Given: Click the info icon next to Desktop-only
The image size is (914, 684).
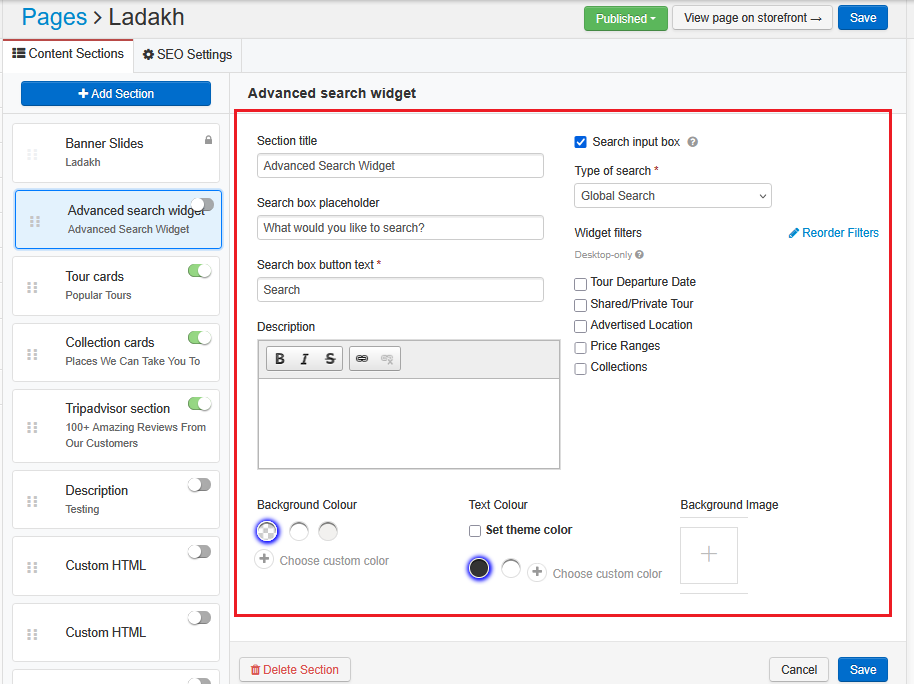Looking at the screenshot, I should [x=639, y=255].
